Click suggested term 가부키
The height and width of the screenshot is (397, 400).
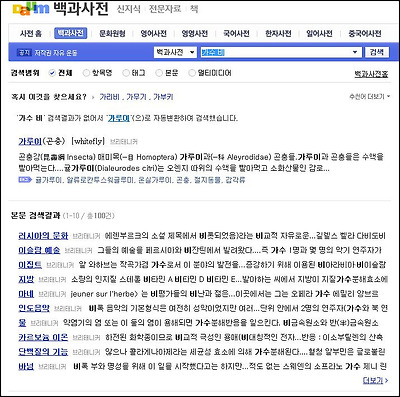pos(163,97)
